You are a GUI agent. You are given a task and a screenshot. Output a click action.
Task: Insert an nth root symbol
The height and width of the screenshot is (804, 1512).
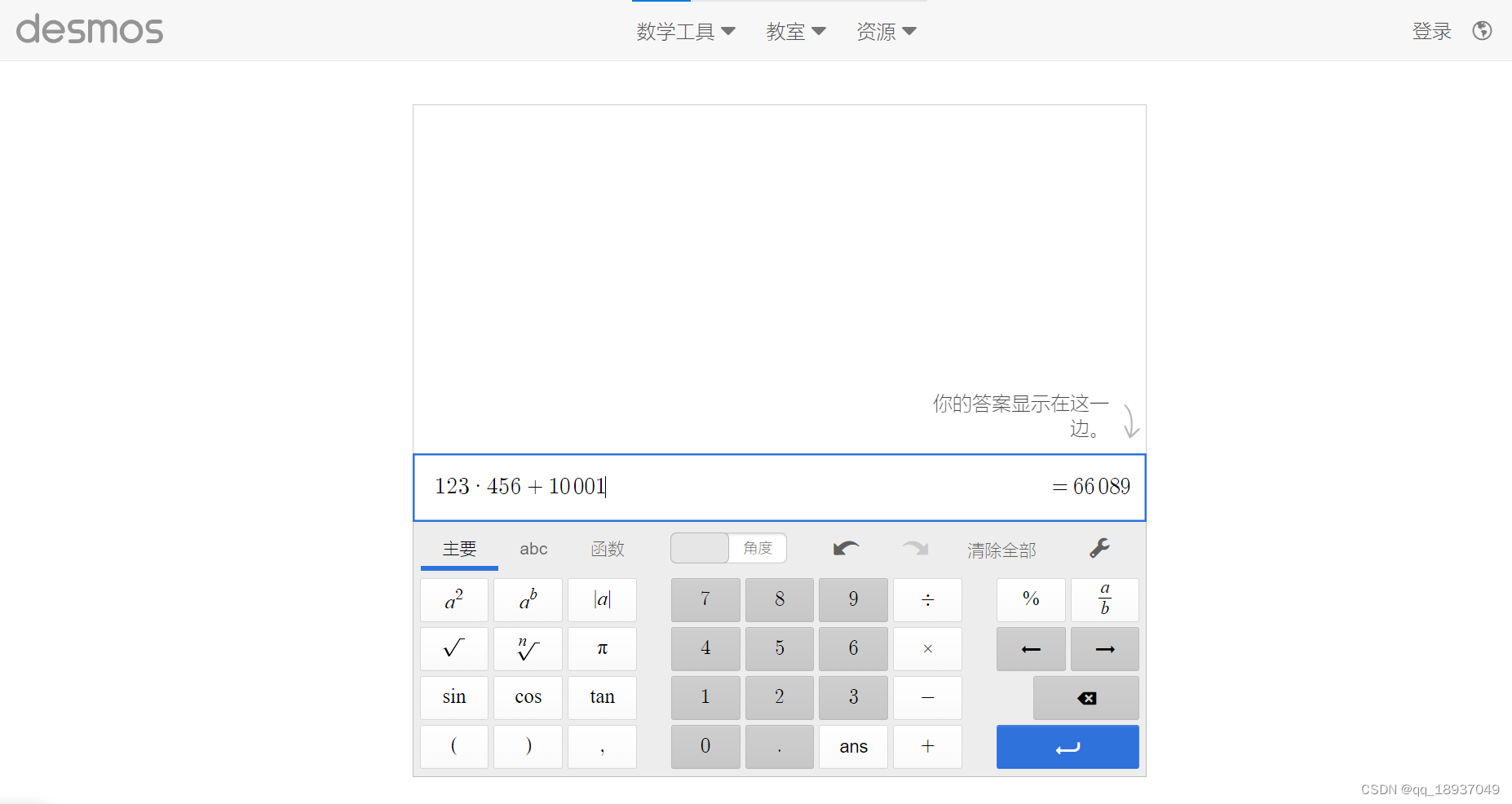528,649
